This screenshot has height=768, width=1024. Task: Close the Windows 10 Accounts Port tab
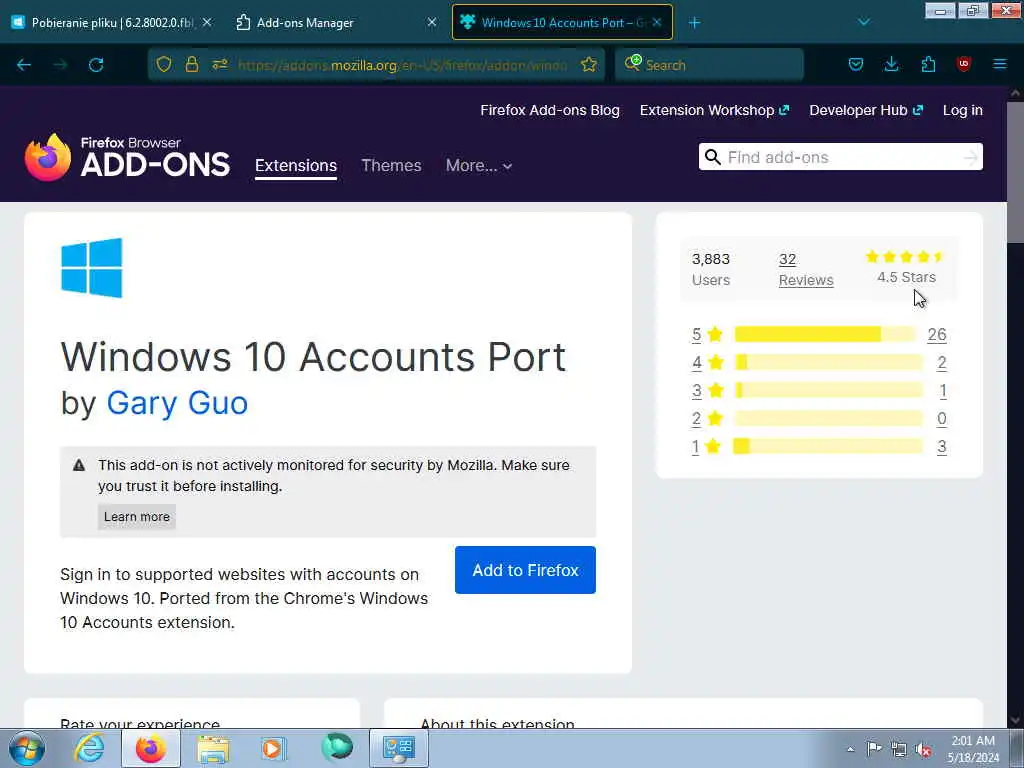tap(657, 22)
